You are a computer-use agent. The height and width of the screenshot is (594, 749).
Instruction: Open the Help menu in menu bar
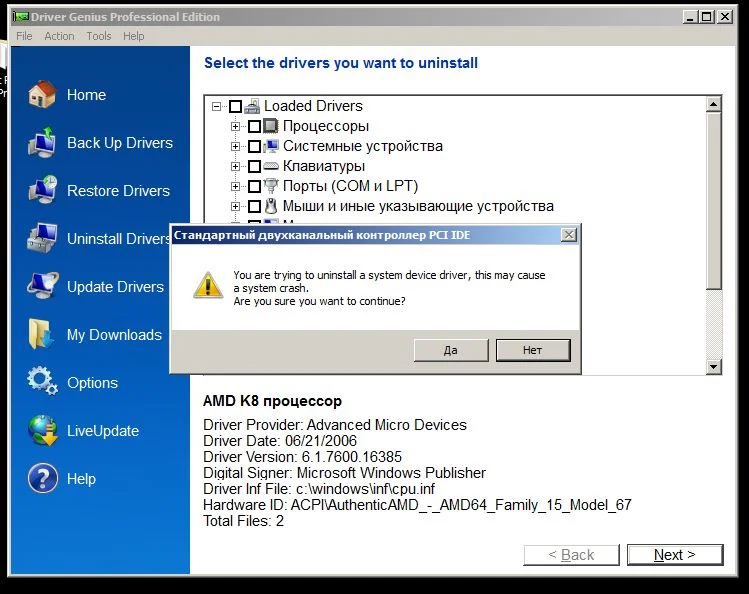133,36
